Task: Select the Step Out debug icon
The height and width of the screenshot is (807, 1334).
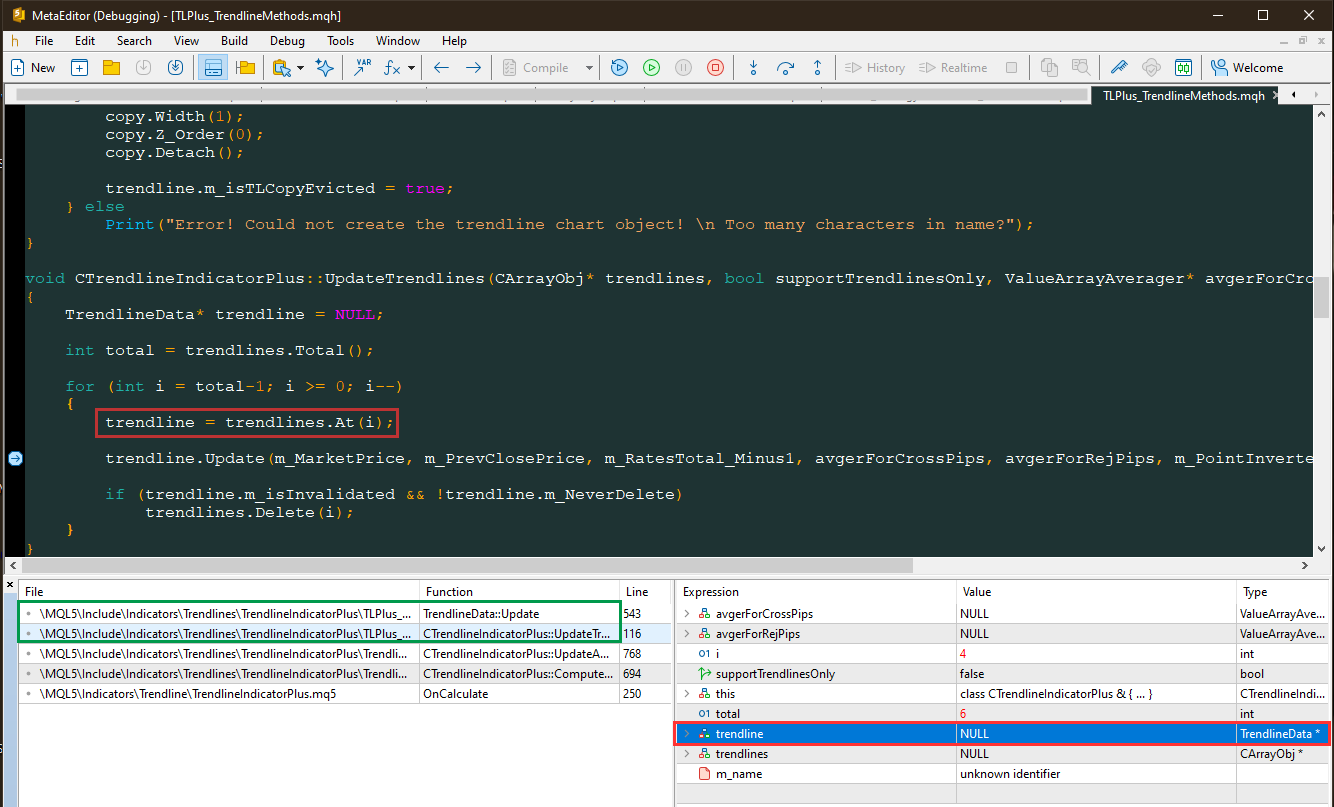Action: [x=818, y=67]
